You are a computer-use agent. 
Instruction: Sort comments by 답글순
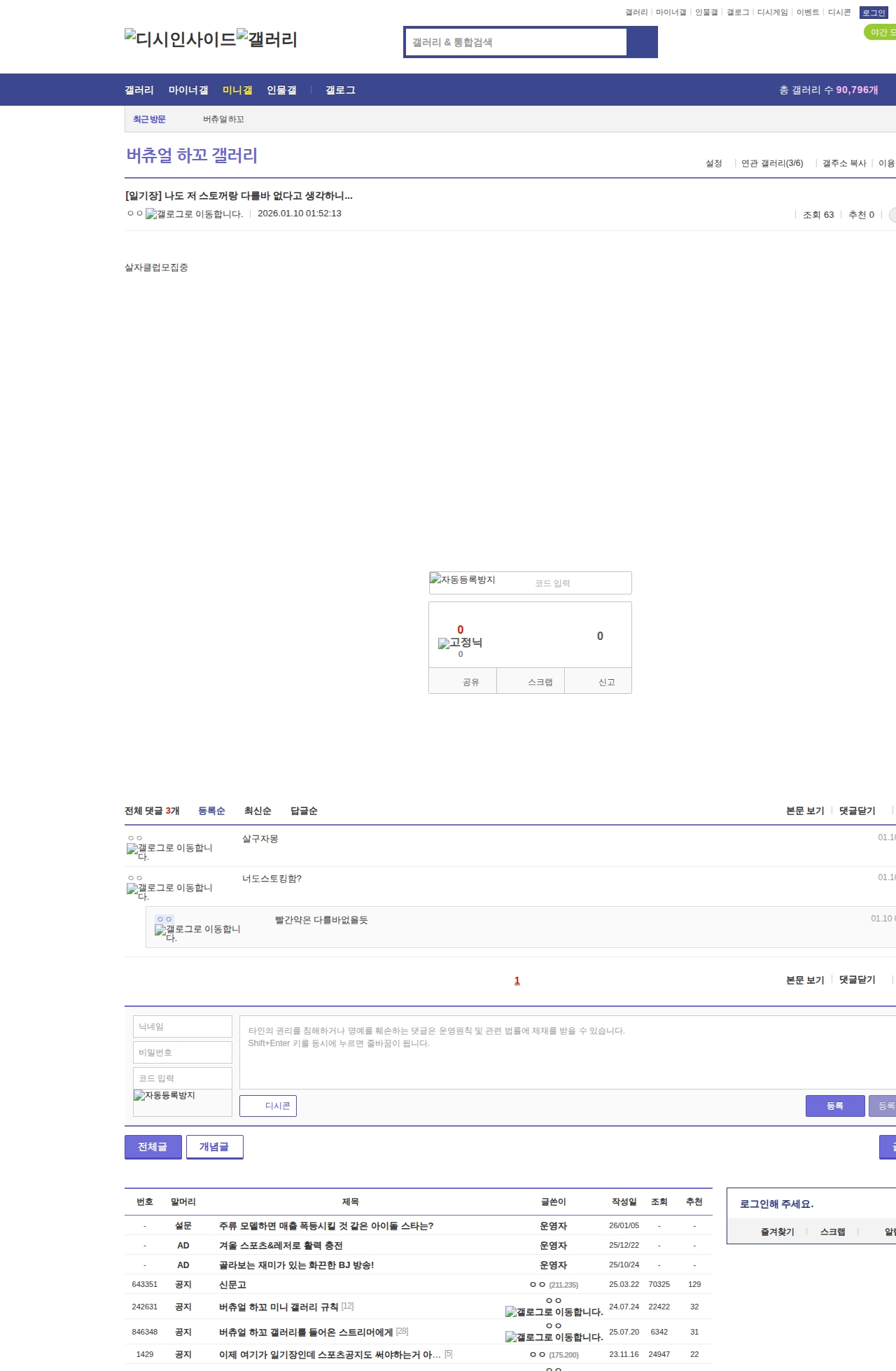tap(304, 811)
